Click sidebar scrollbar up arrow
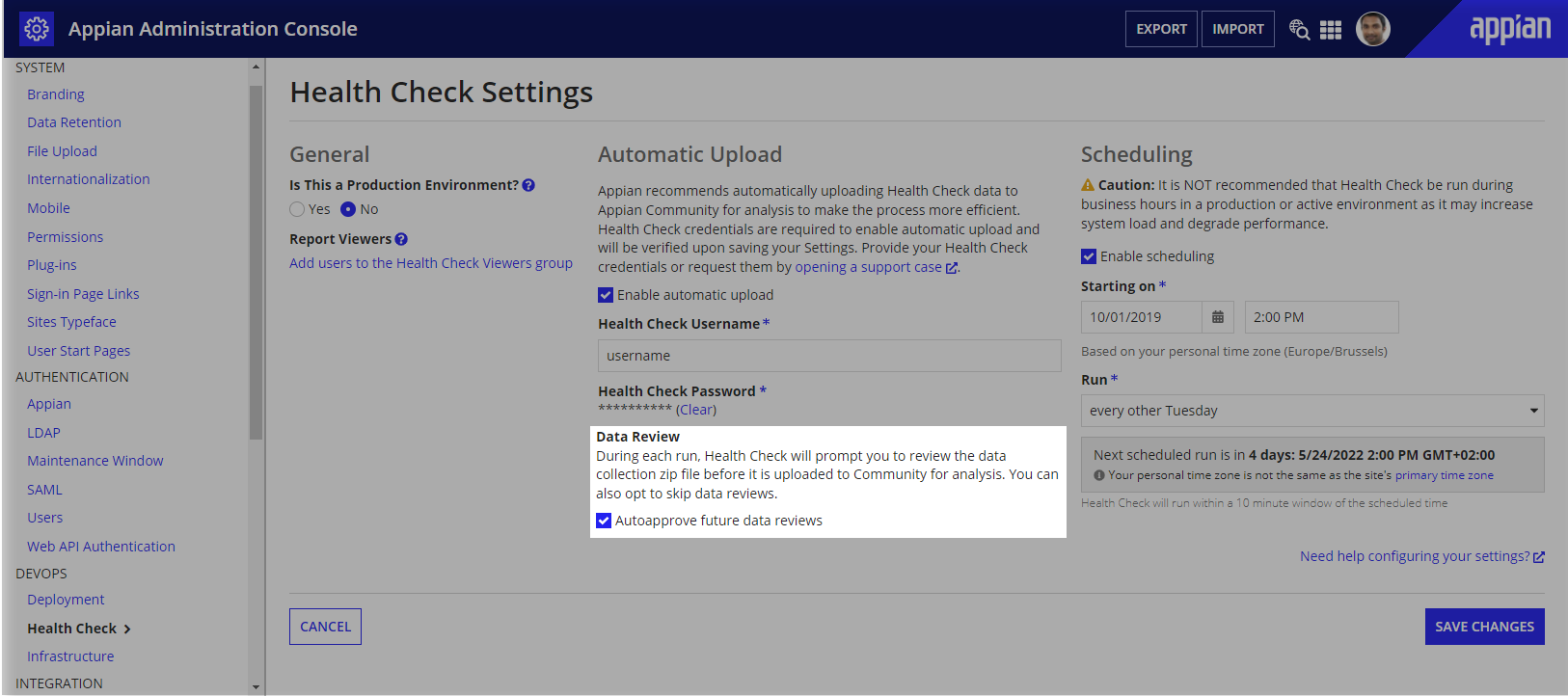 pyautogui.click(x=256, y=67)
